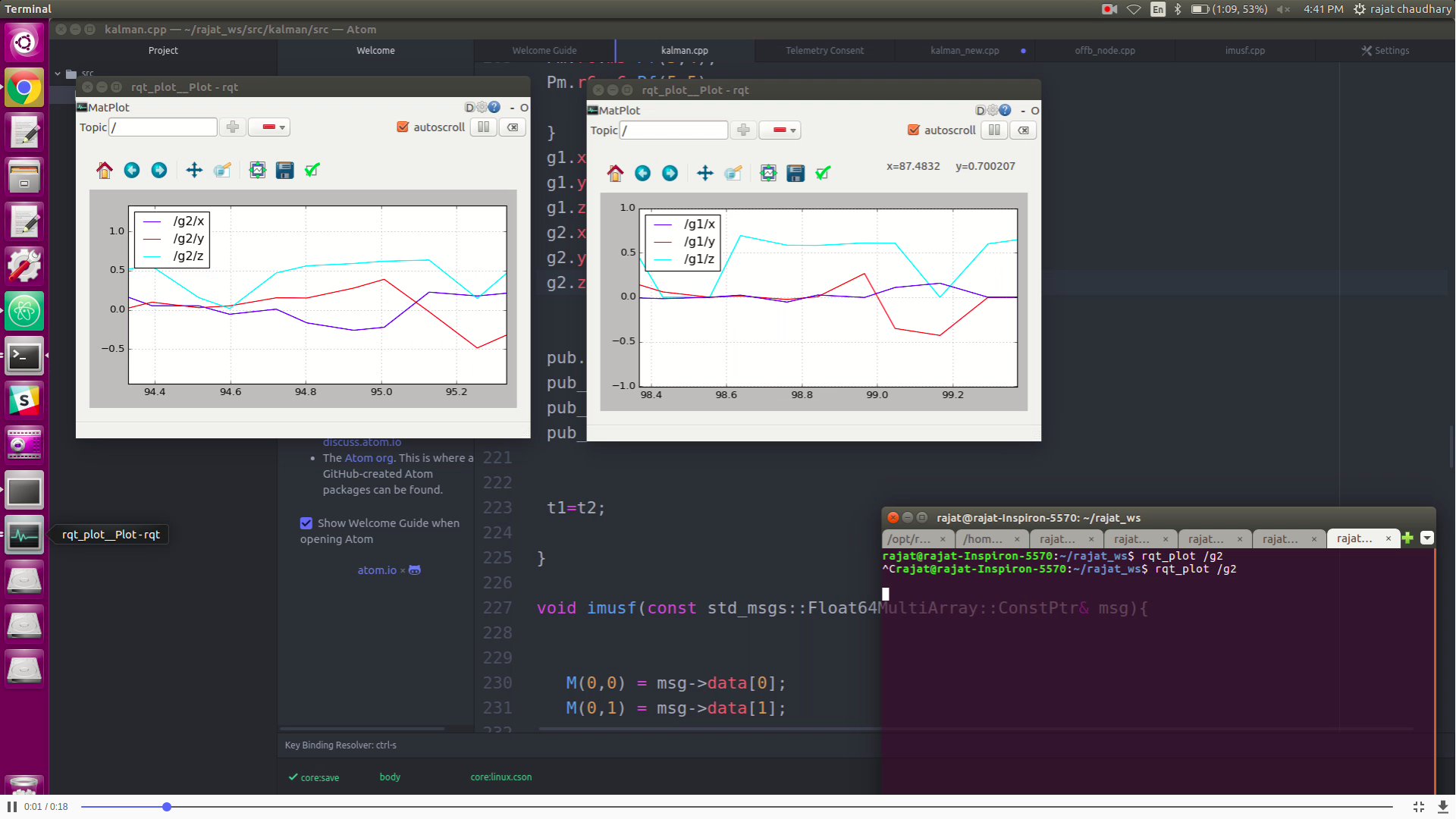
Task: Click the Save figure icon in the /g2 plot
Action: pyautogui.click(x=284, y=171)
